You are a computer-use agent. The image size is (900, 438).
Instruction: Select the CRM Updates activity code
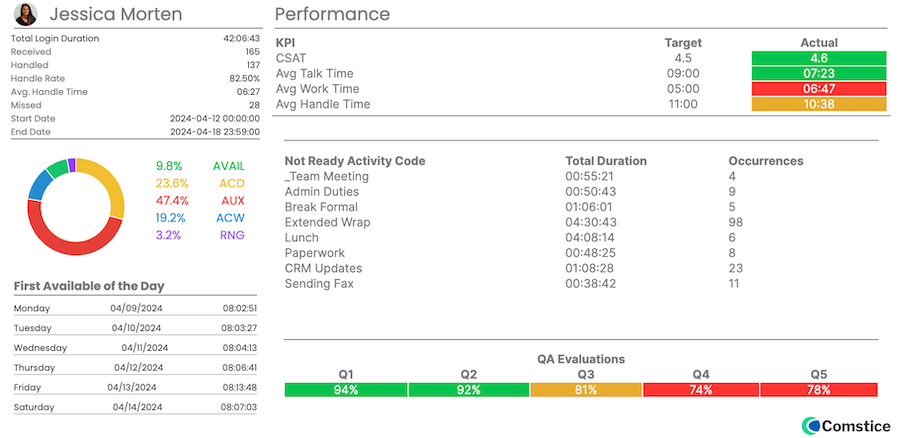click(320, 268)
